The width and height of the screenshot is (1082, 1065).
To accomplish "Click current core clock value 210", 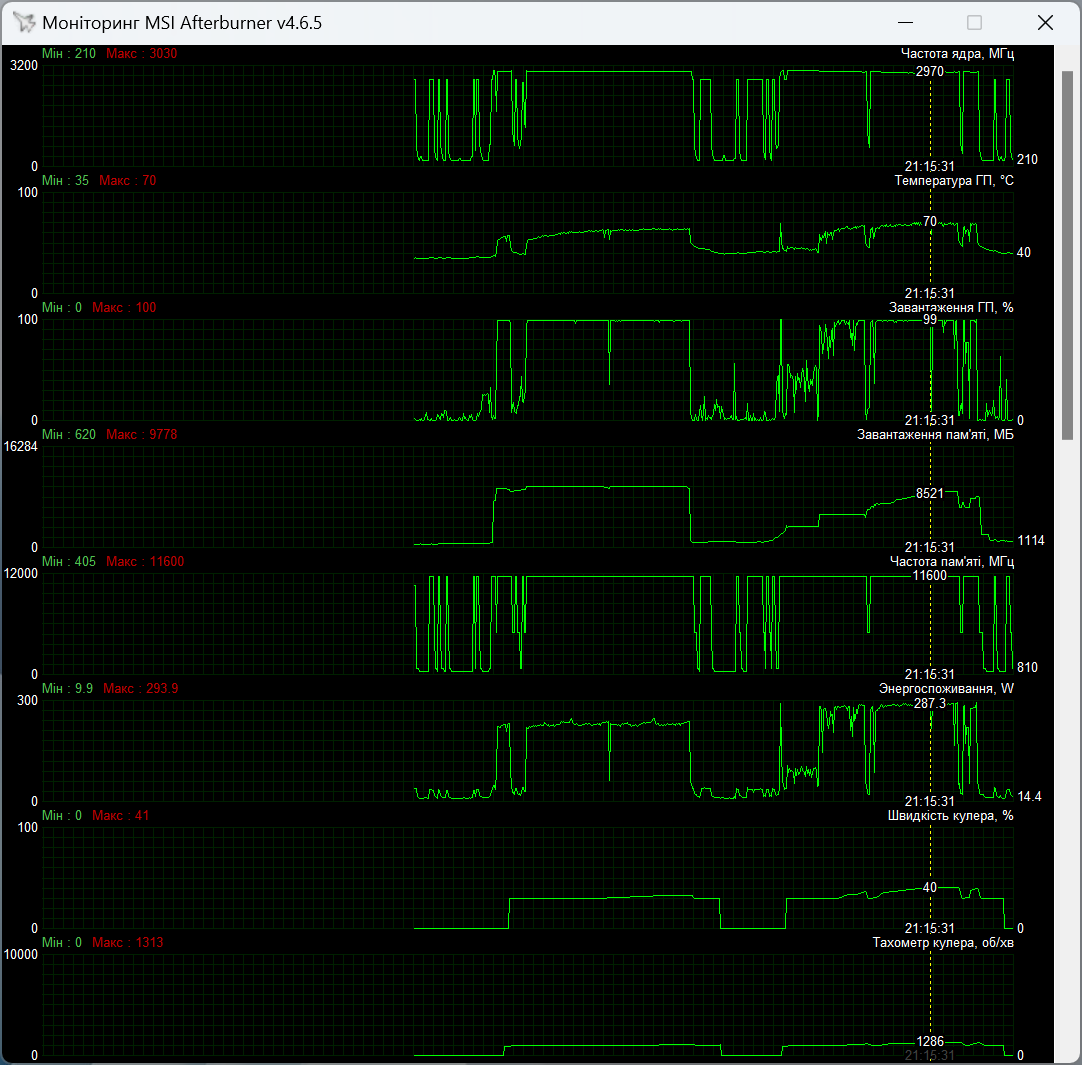I will tap(1027, 159).
